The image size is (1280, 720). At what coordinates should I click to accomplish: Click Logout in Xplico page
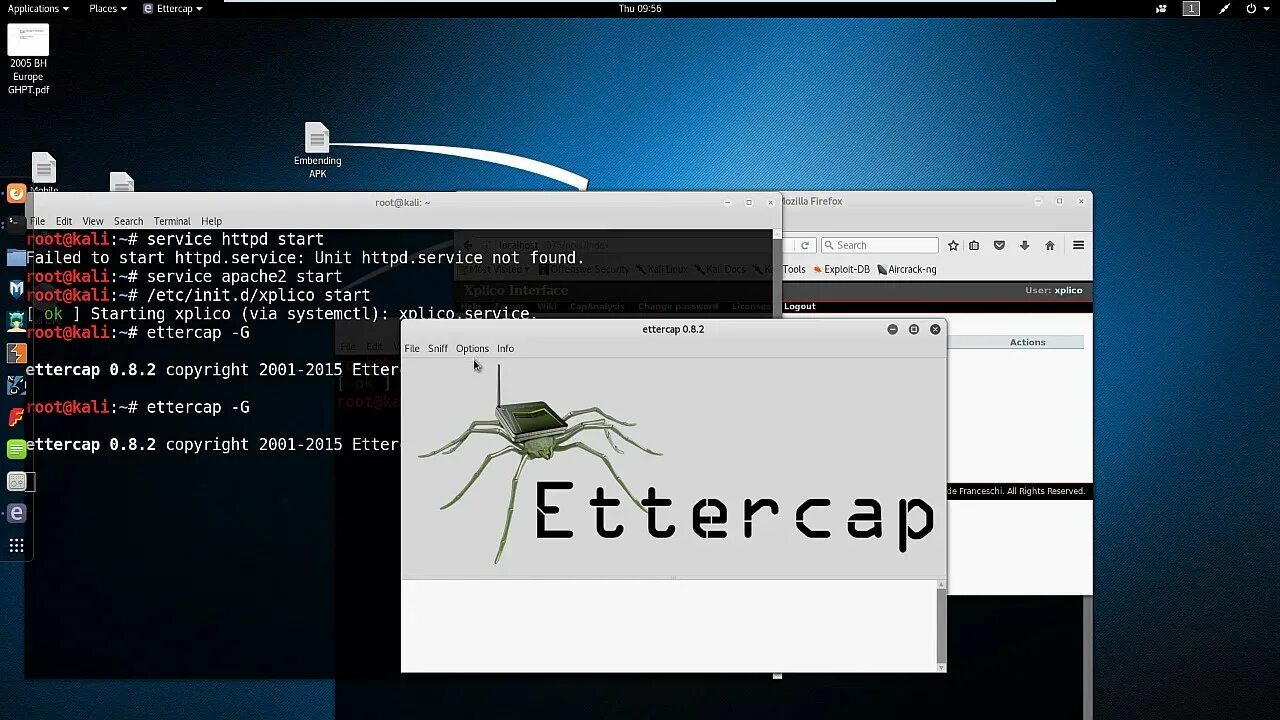click(x=800, y=306)
